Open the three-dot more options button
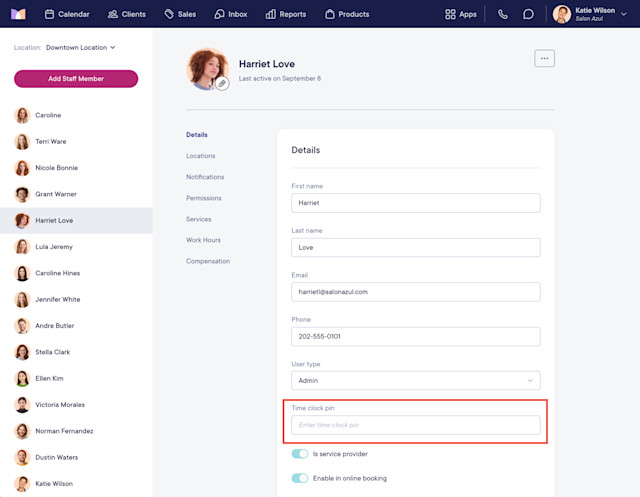The width and height of the screenshot is (640, 497). pyautogui.click(x=544, y=58)
